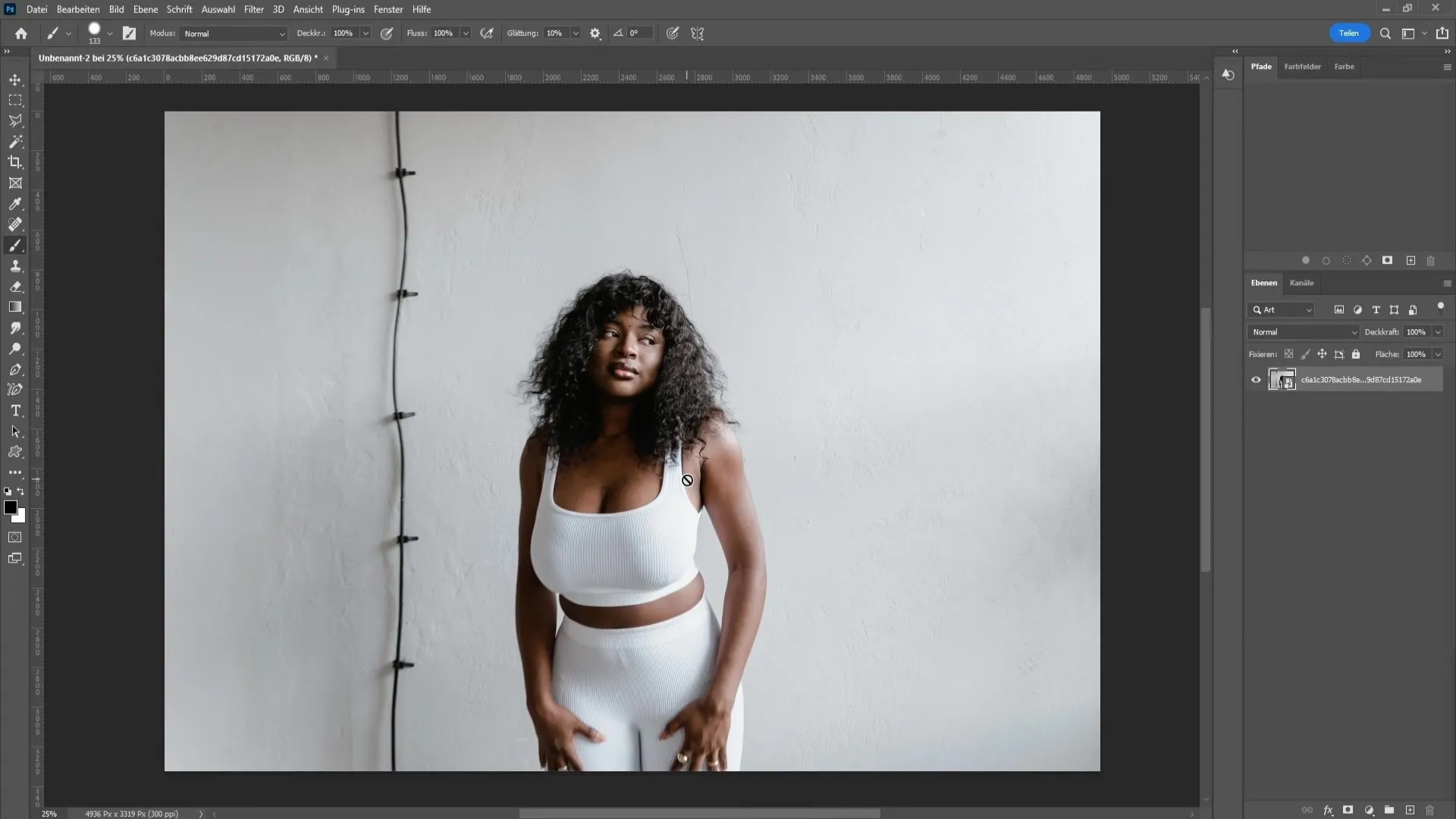Click the Ebenen tab in panel
The height and width of the screenshot is (819, 1456).
(x=1263, y=282)
